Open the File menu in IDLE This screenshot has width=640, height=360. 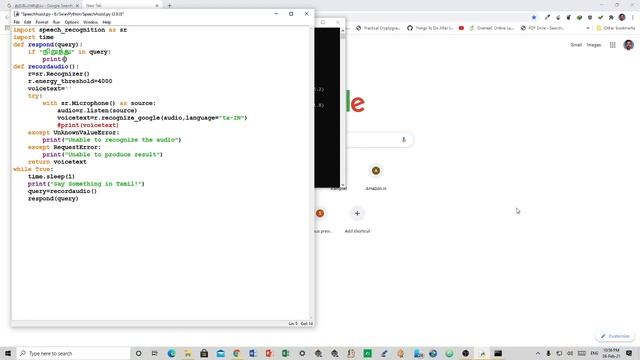tap(16, 22)
